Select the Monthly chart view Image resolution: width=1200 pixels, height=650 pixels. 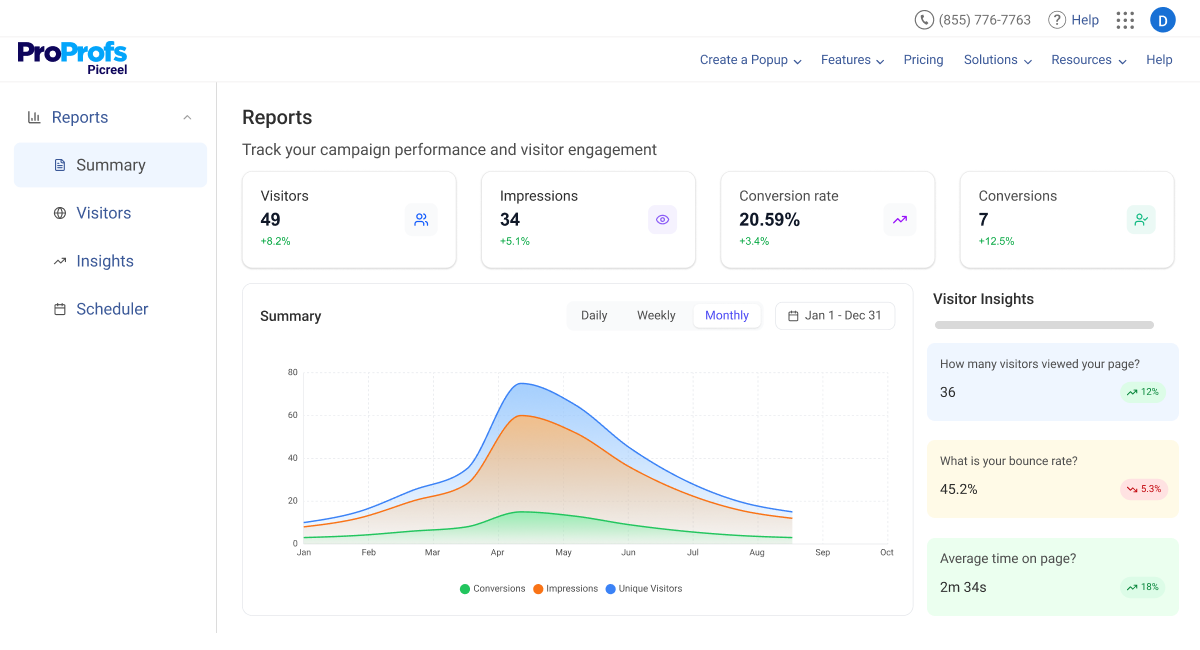[727, 316]
